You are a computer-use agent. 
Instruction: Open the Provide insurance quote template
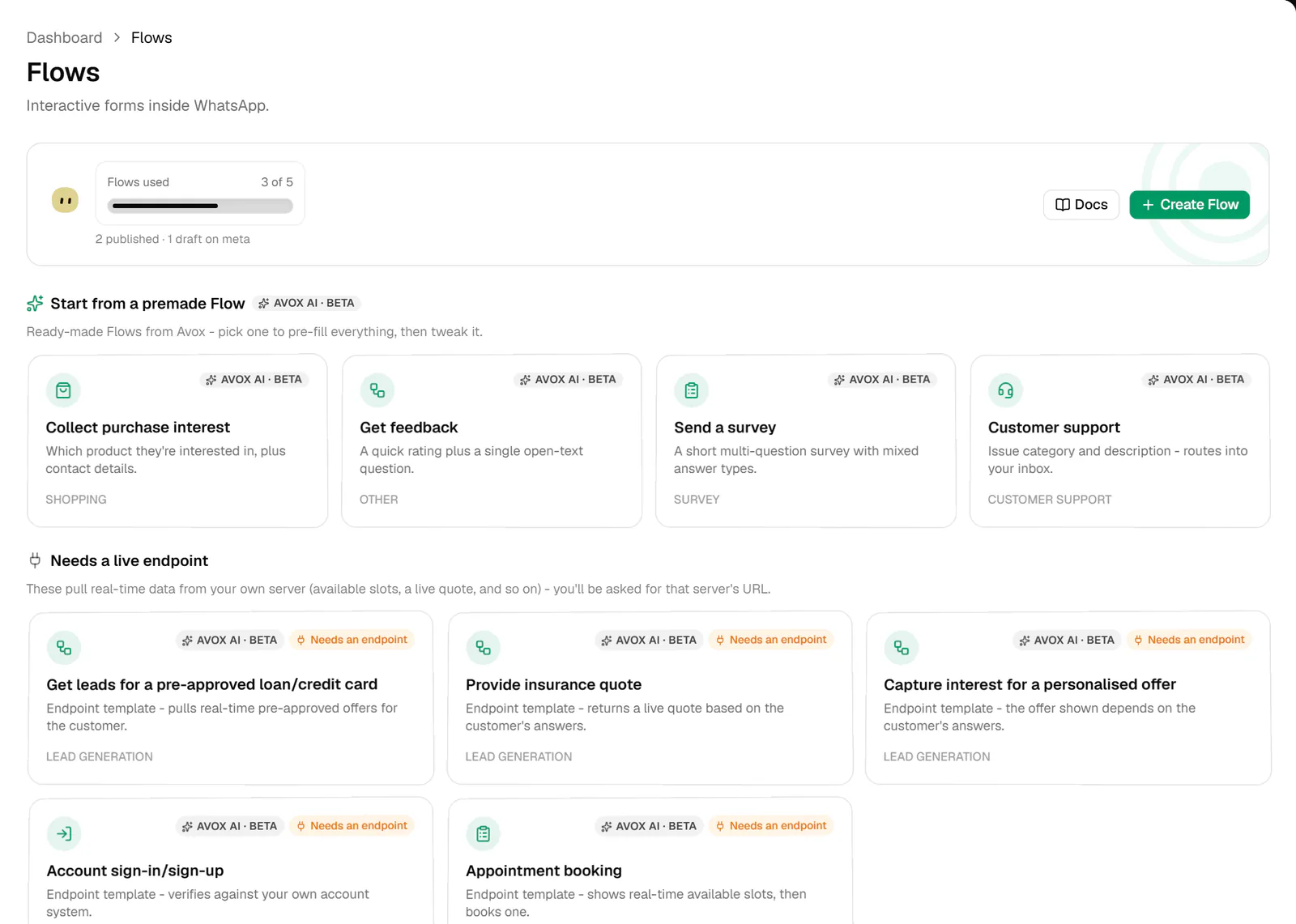click(553, 685)
